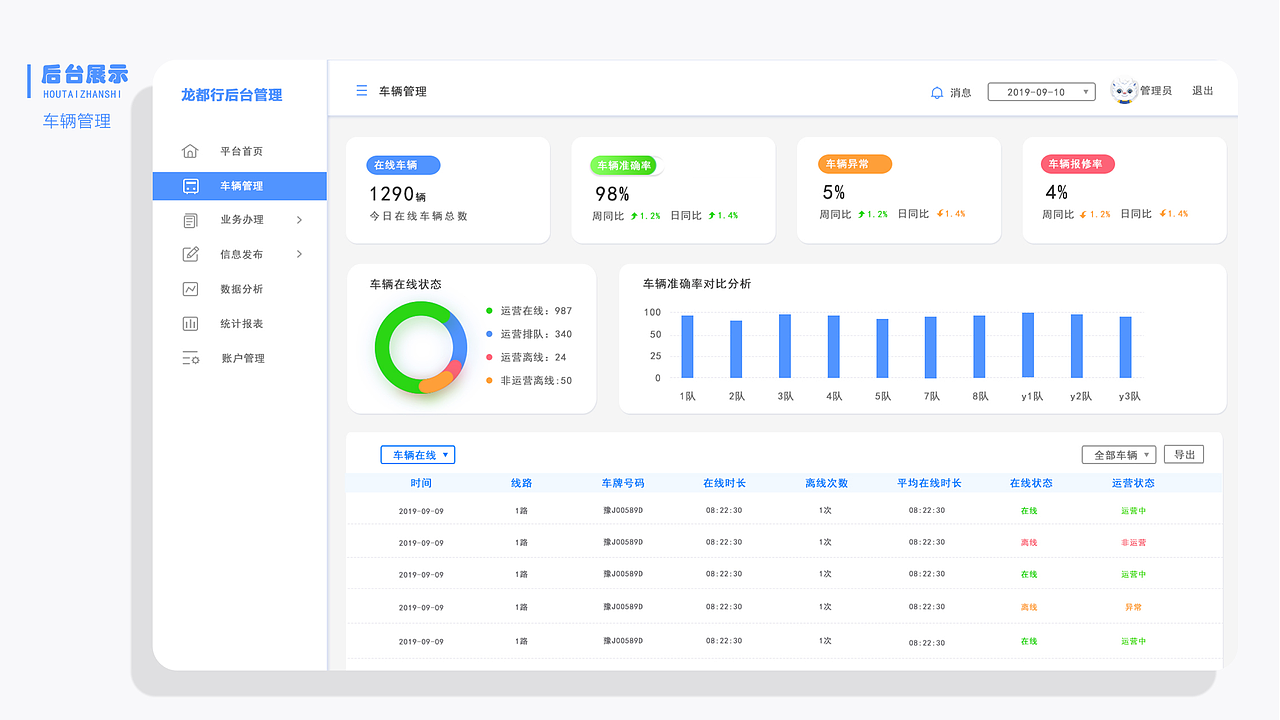Click the 4% 车辆报修率 value
This screenshot has height=720, width=1280.
tap(1056, 192)
